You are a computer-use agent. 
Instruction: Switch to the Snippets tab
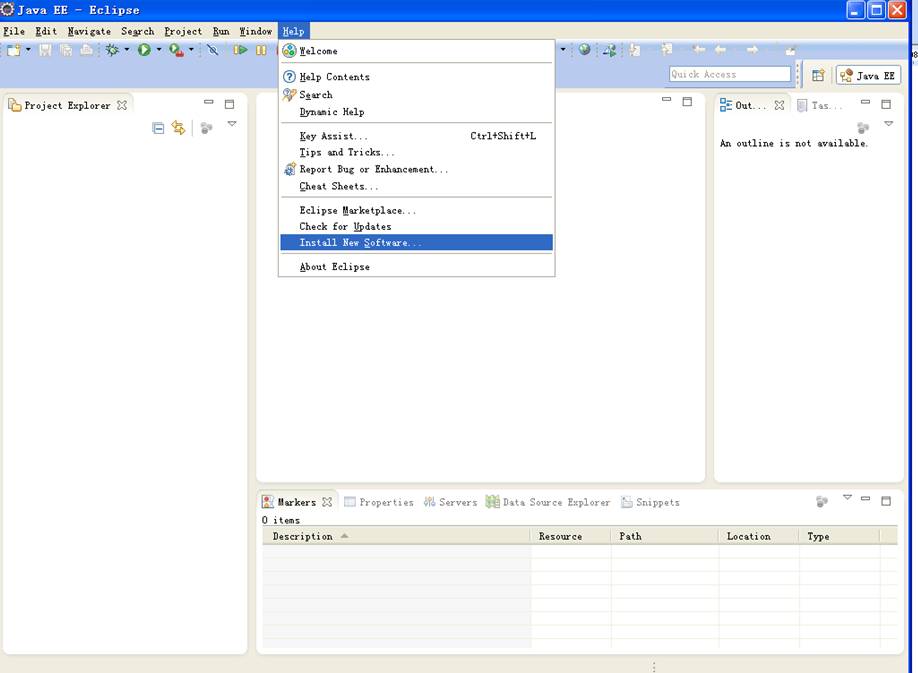pos(650,502)
